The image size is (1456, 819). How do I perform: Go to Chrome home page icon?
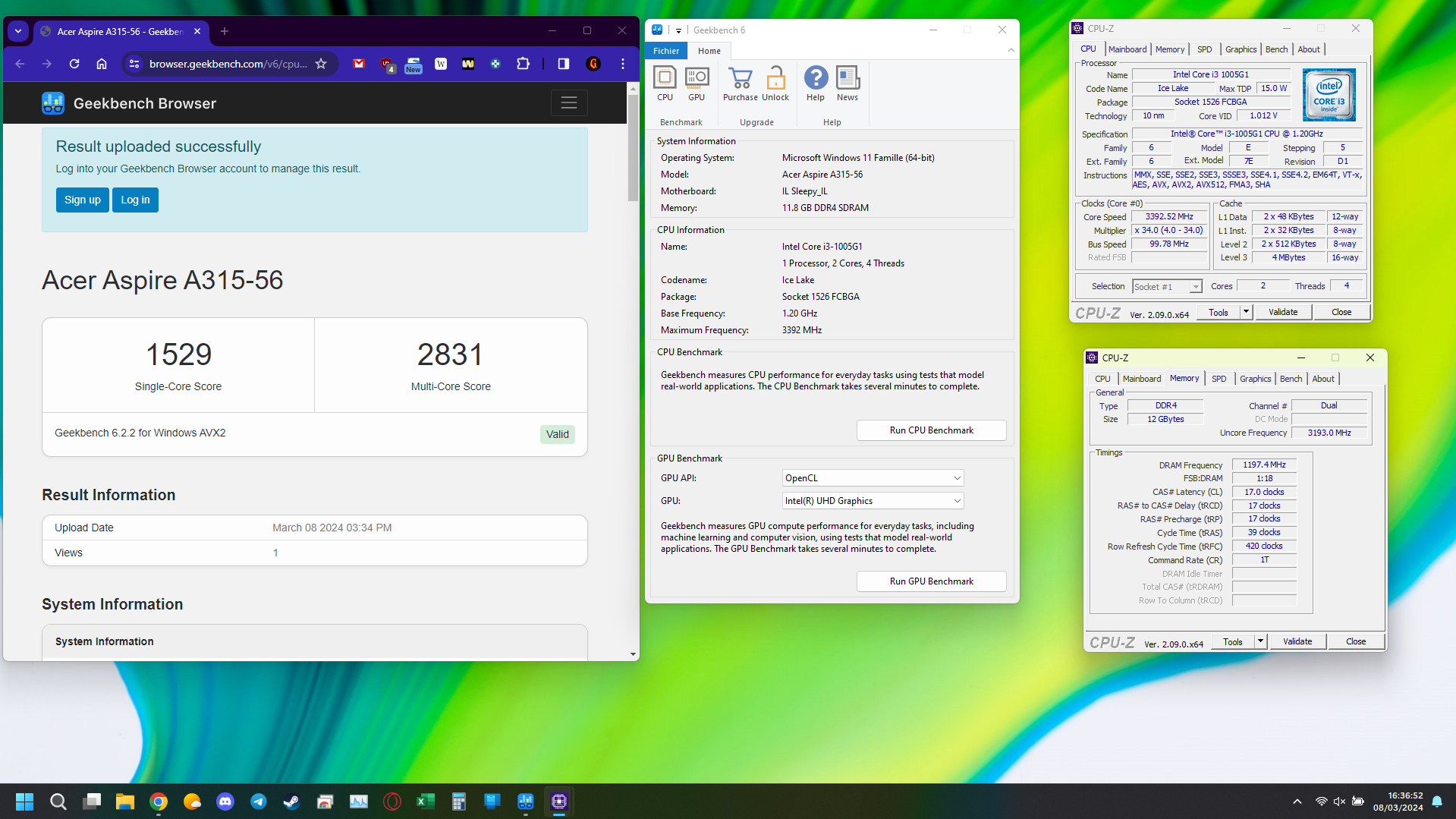102,64
